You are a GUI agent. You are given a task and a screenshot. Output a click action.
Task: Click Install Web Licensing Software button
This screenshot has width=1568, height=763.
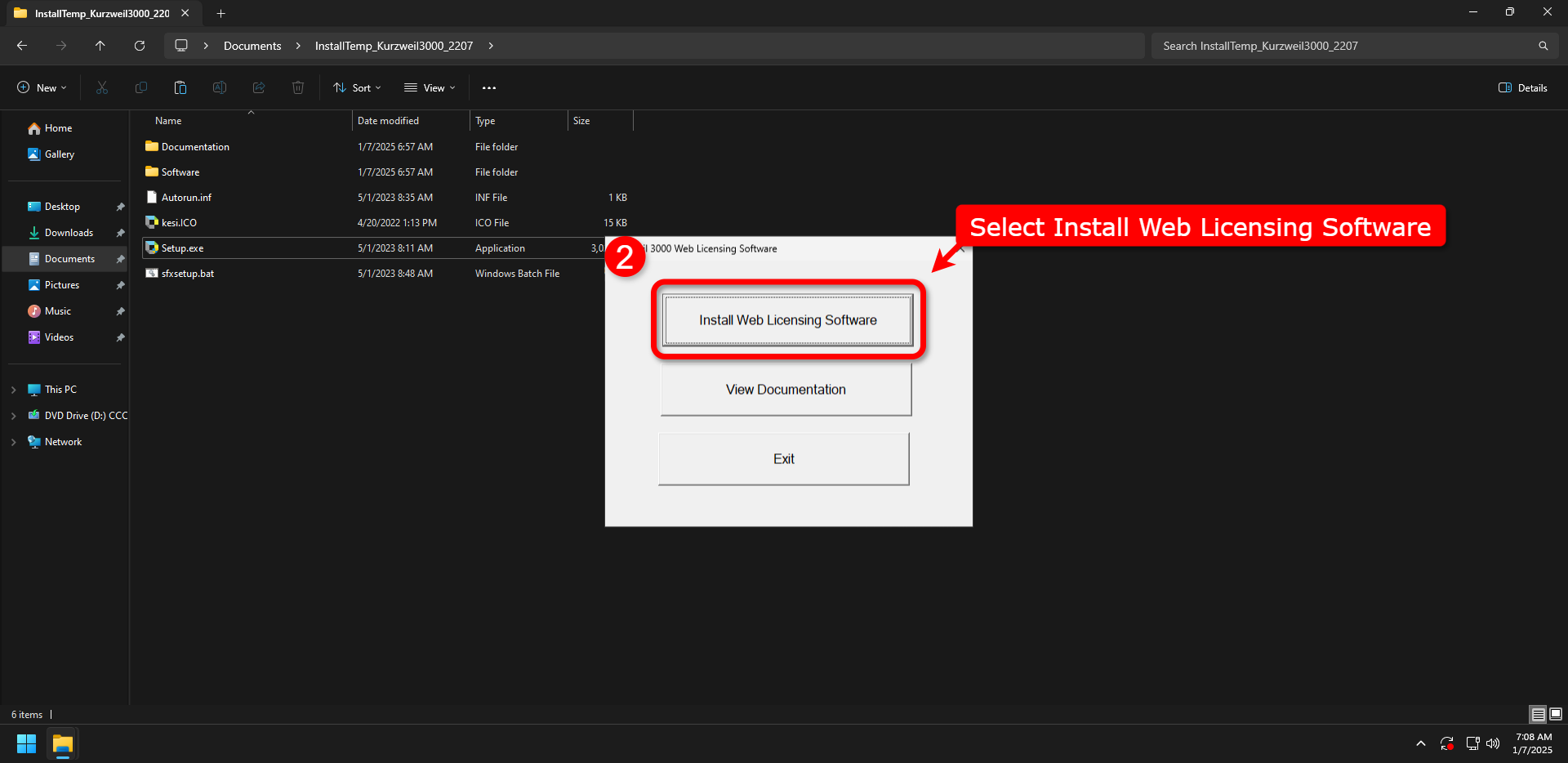point(787,320)
